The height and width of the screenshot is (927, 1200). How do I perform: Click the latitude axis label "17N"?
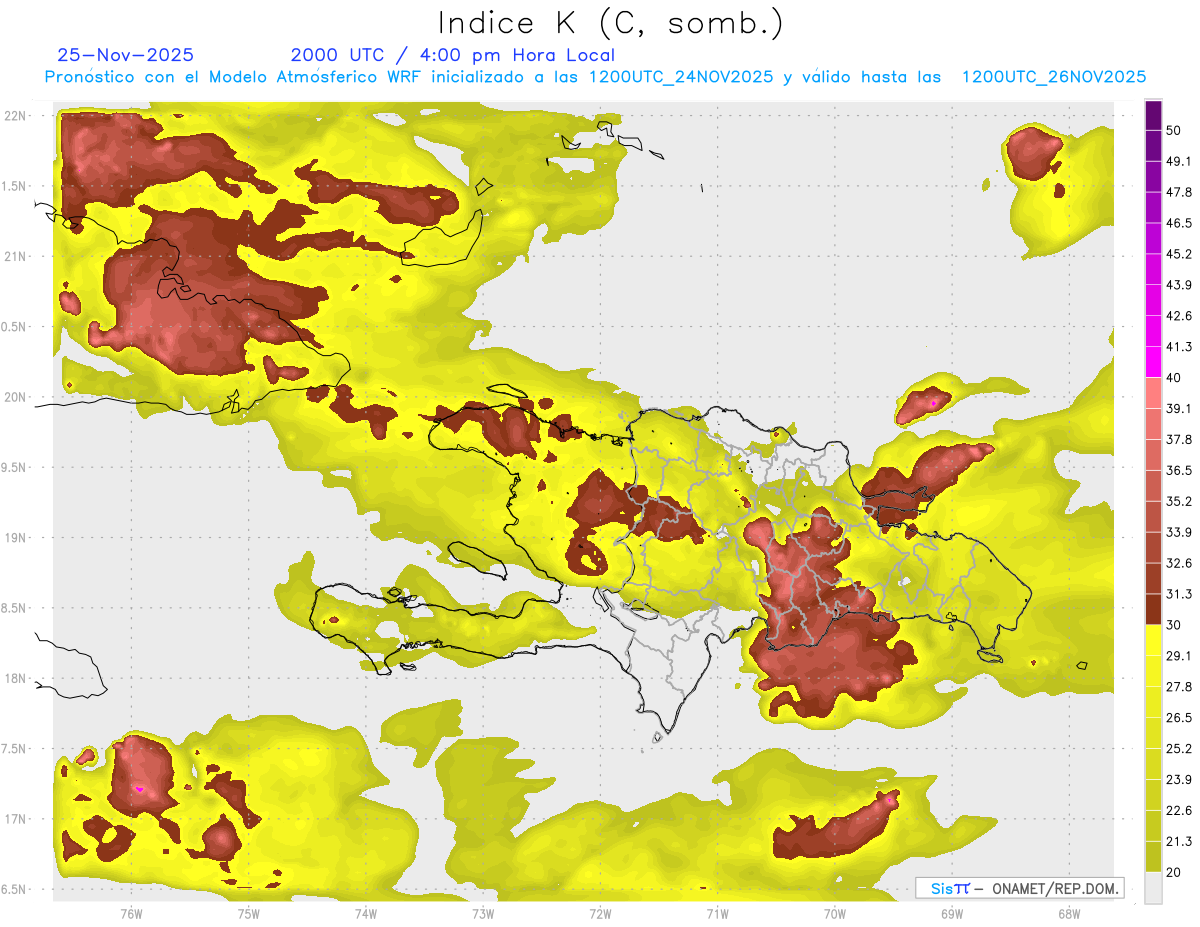pyautogui.click(x=14, y=819)
